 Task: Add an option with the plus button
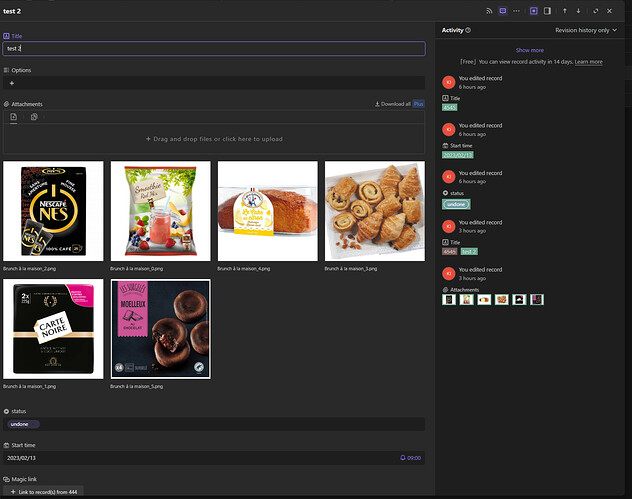click(12, 83)
